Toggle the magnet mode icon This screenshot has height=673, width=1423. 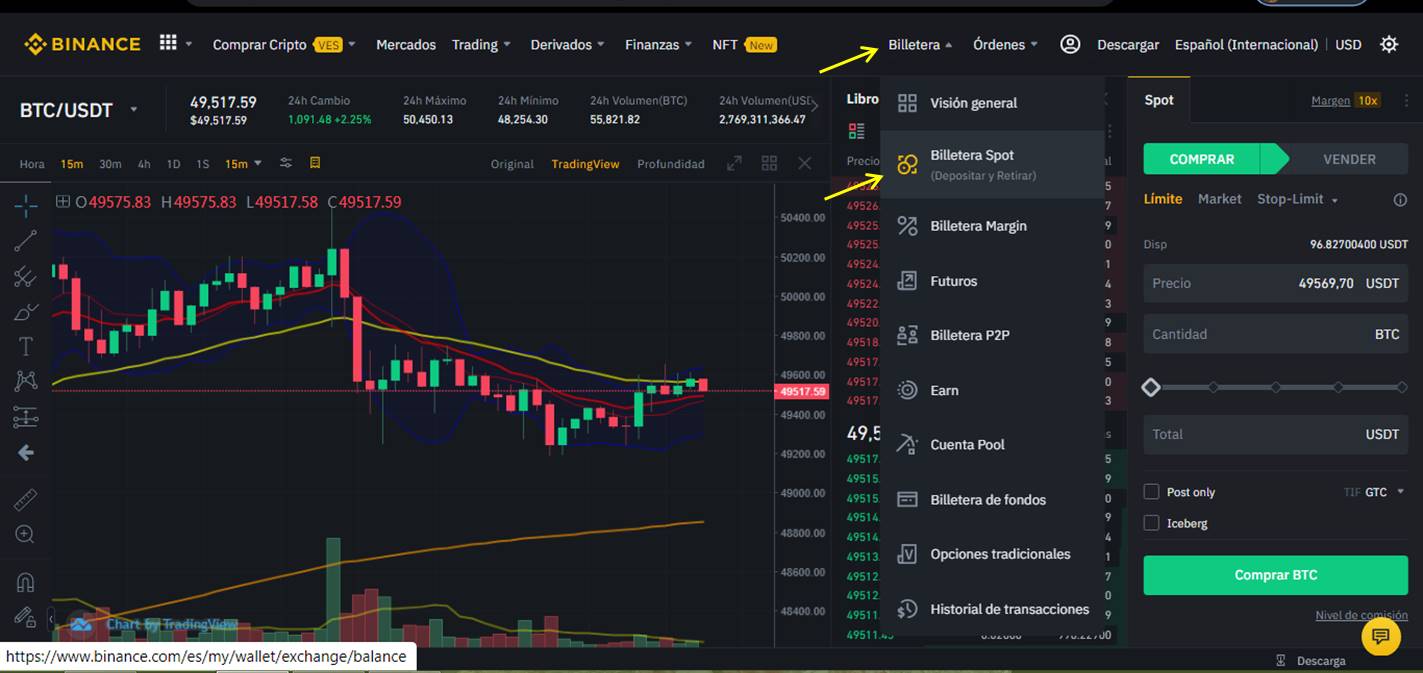click(x=26, y=582)
